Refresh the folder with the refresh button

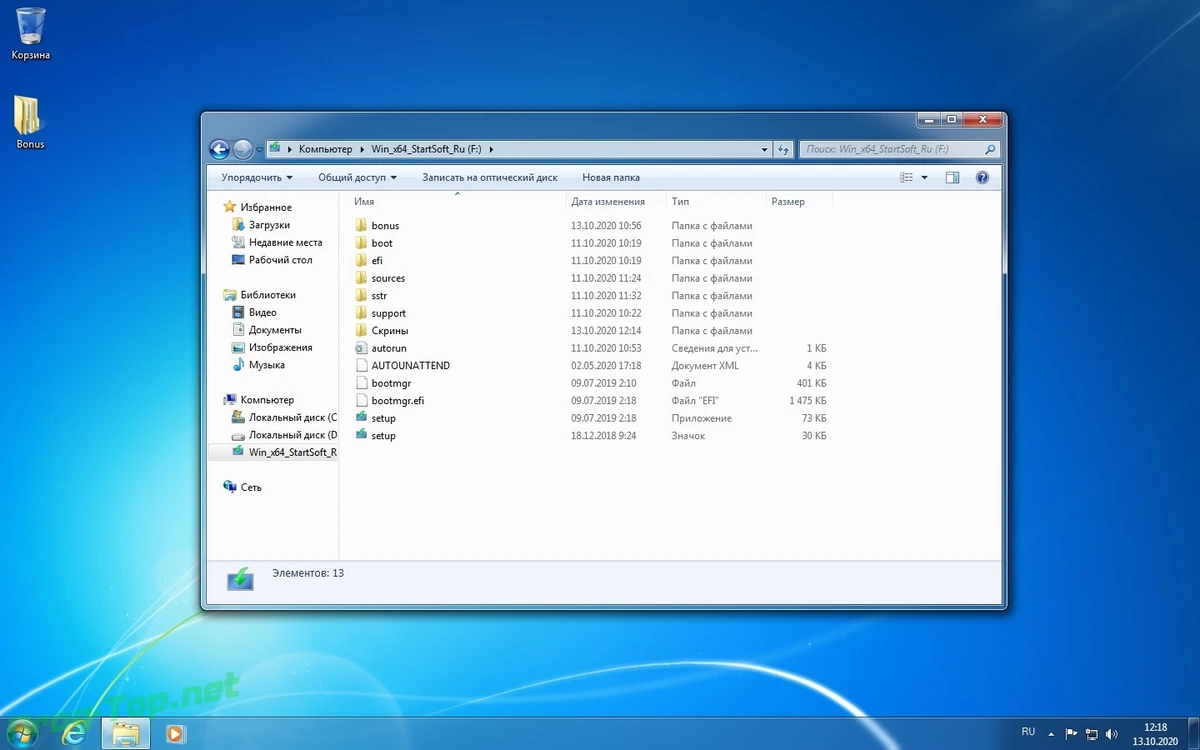[783, 149]
